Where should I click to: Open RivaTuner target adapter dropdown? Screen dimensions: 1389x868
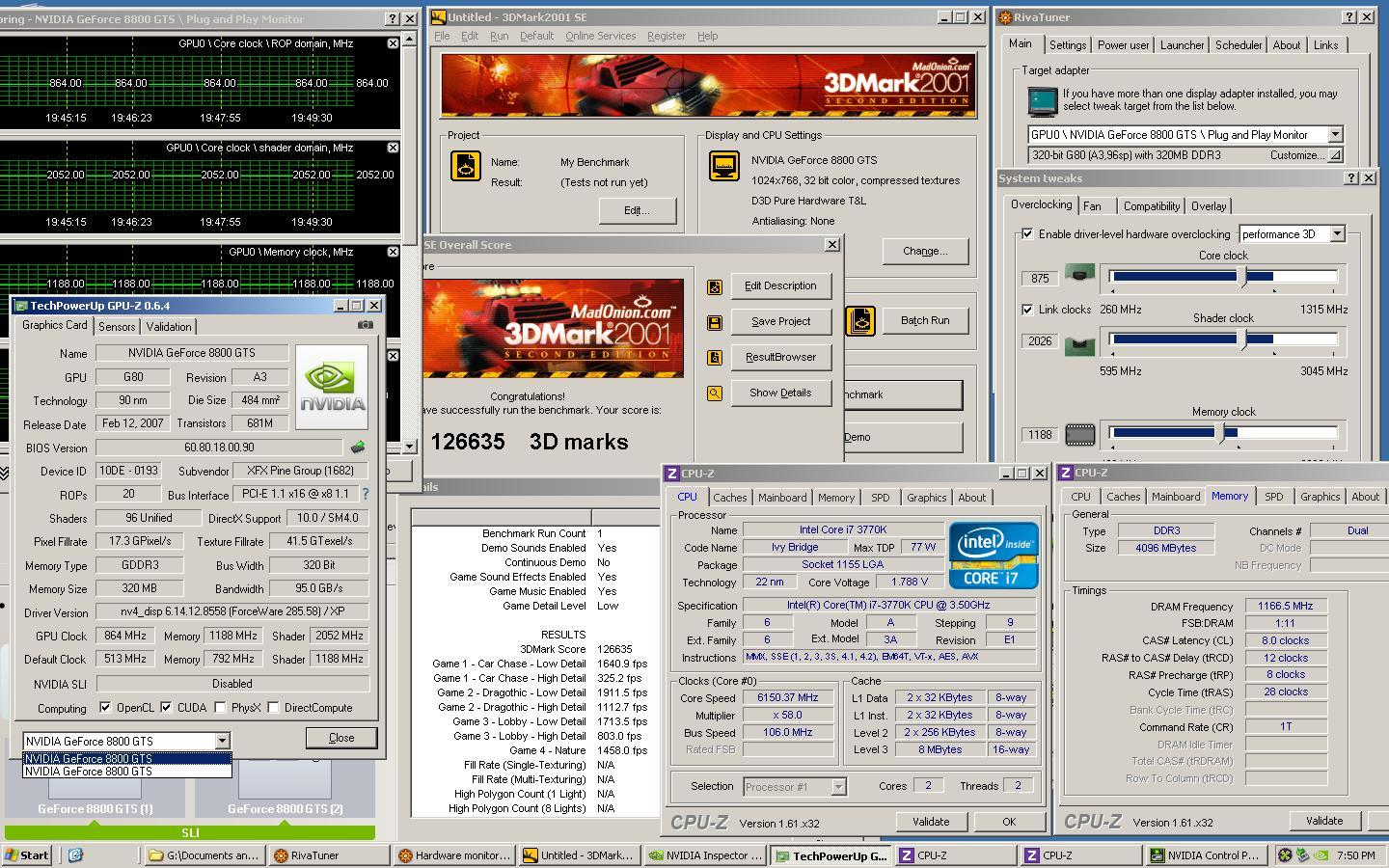pyautogui.click(x=1335, y=135)
